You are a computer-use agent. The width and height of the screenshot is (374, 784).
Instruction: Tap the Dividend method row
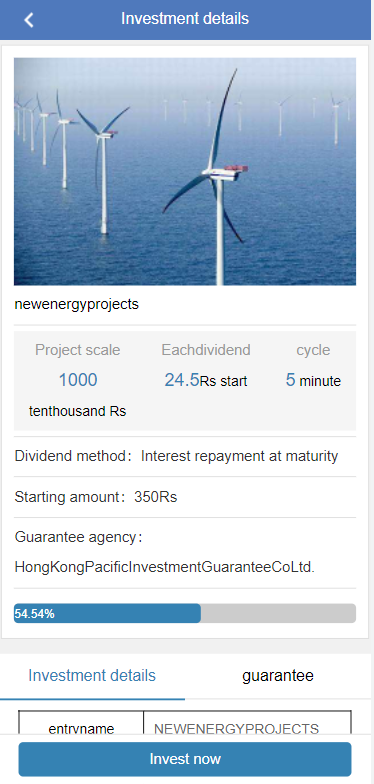(x=185, y=456)
